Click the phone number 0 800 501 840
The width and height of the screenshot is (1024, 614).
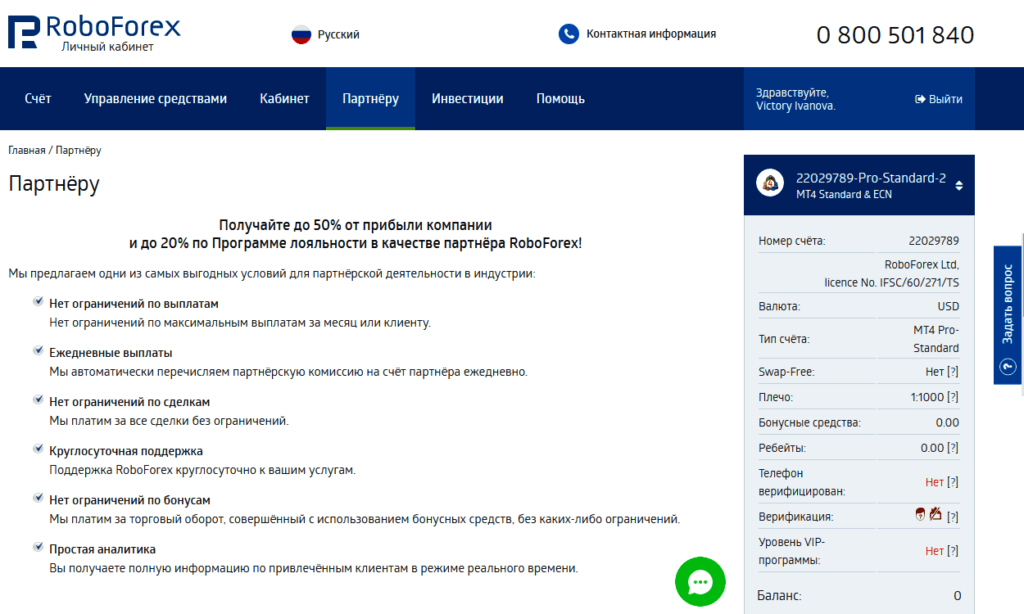click(895, 34)
